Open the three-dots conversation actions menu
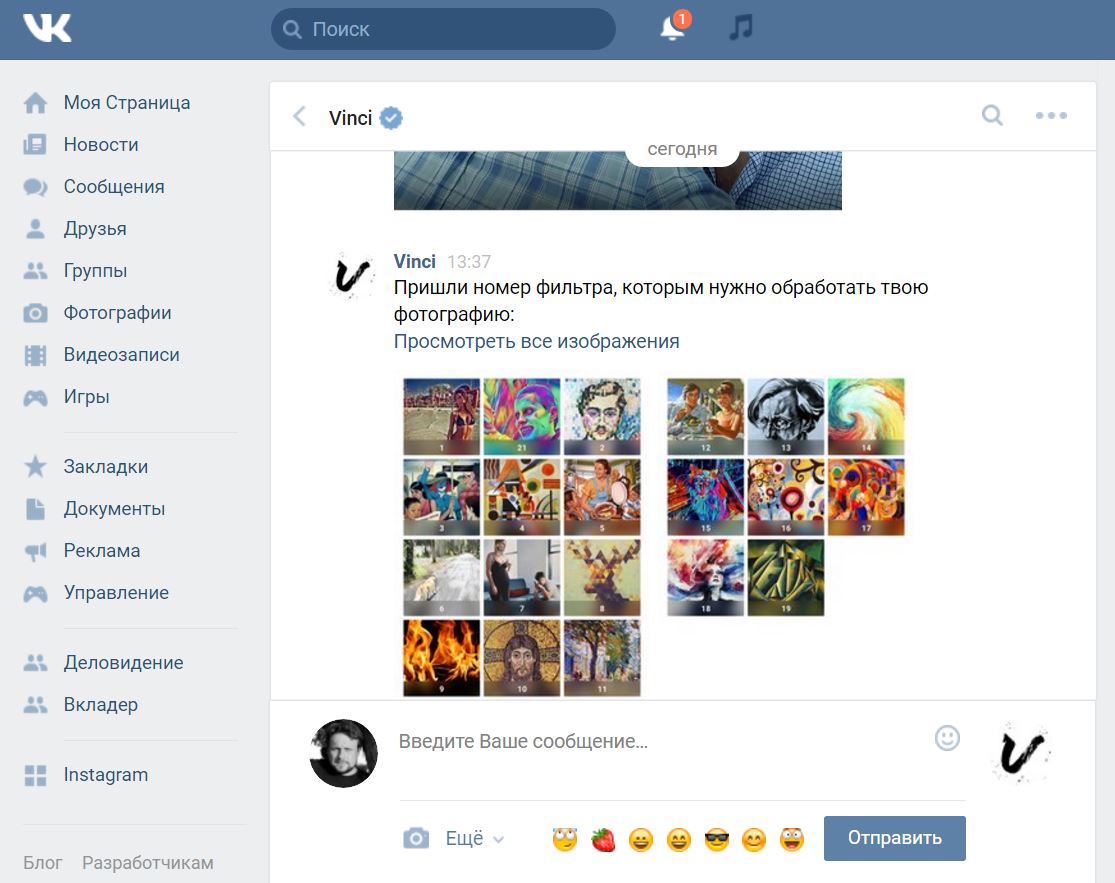1115x883 pixels. pos(1051,116)
